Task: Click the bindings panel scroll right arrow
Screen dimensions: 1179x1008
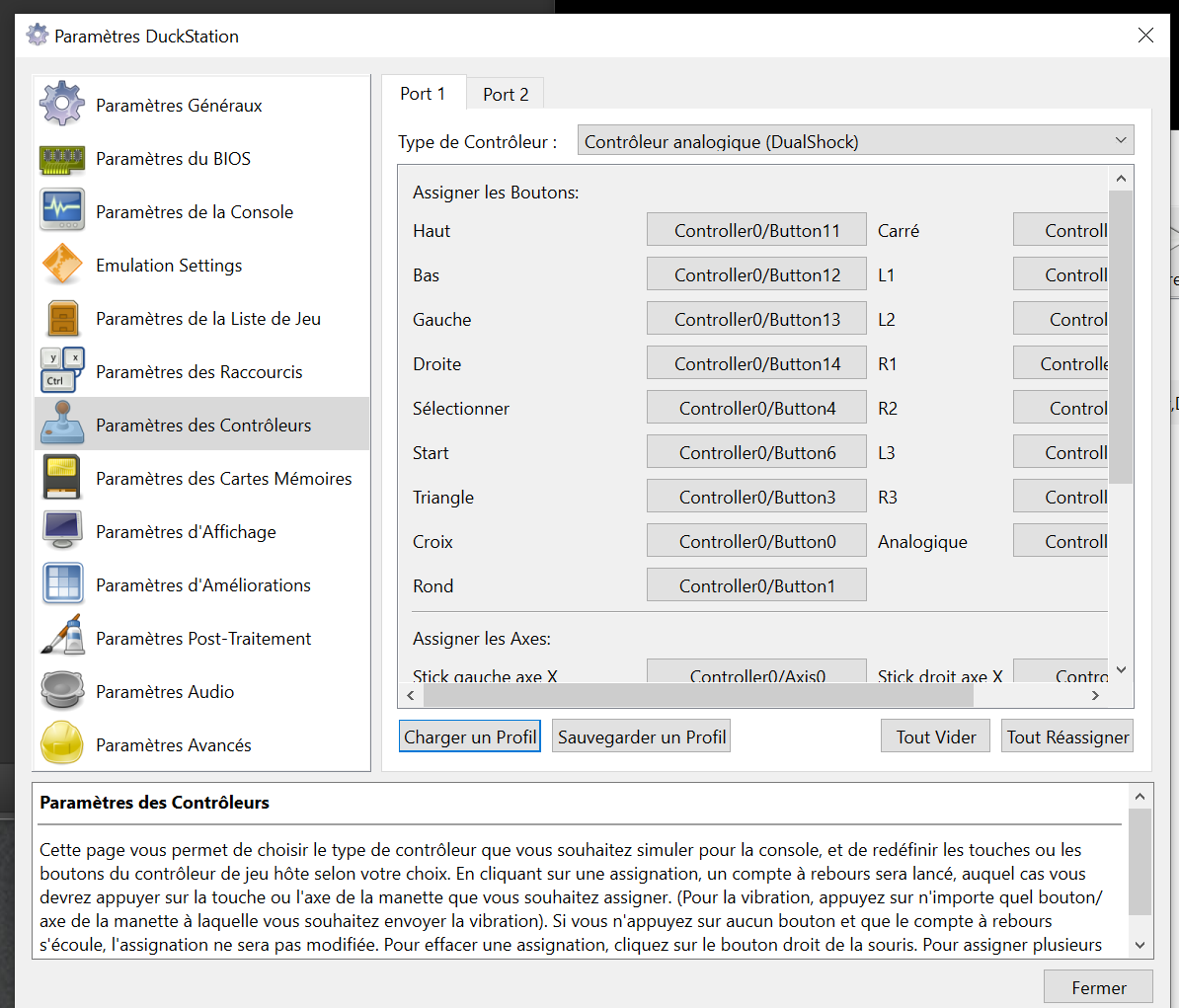Action: [x=1095, y=695]
